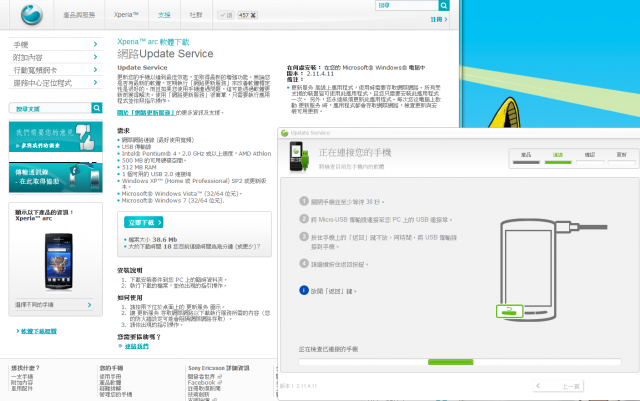Click the USB 傳輸線 requirement line
The image size is (640, 401).
point(136,147)
